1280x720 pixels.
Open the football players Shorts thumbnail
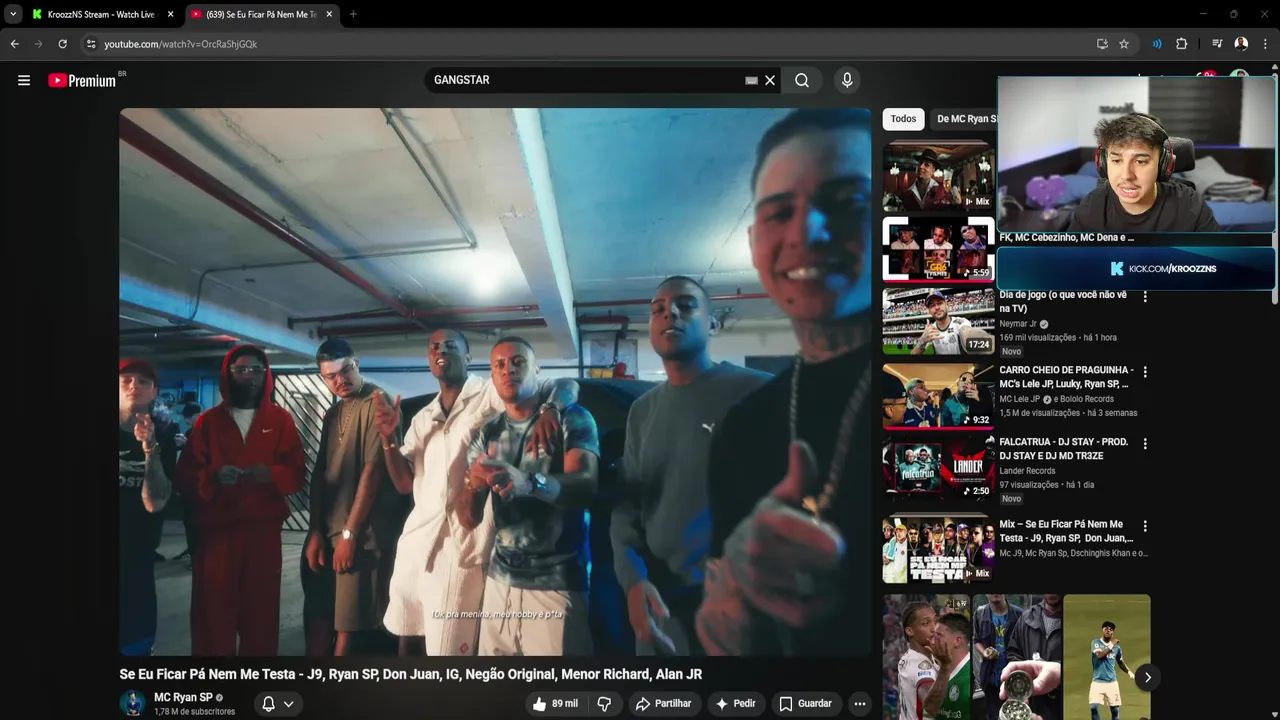coord(926,657)
